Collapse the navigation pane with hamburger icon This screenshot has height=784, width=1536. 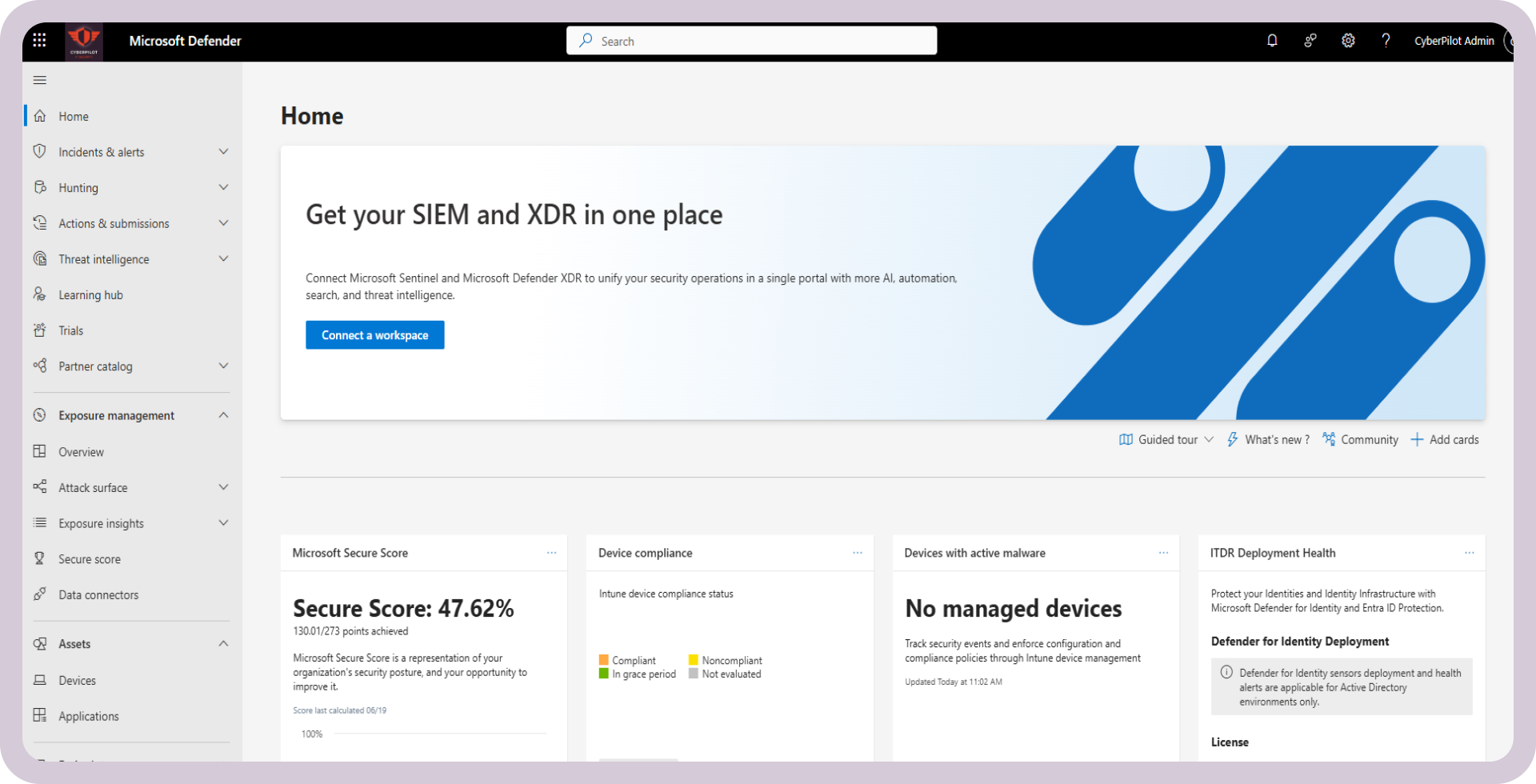tap(39, 80)
